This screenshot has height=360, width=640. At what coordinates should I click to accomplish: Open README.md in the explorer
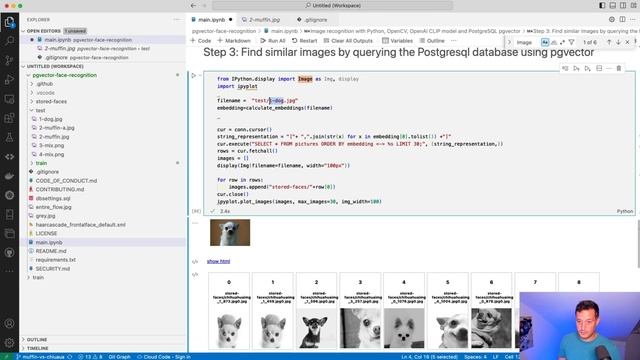pyautogui.click(x=51, y=251)
